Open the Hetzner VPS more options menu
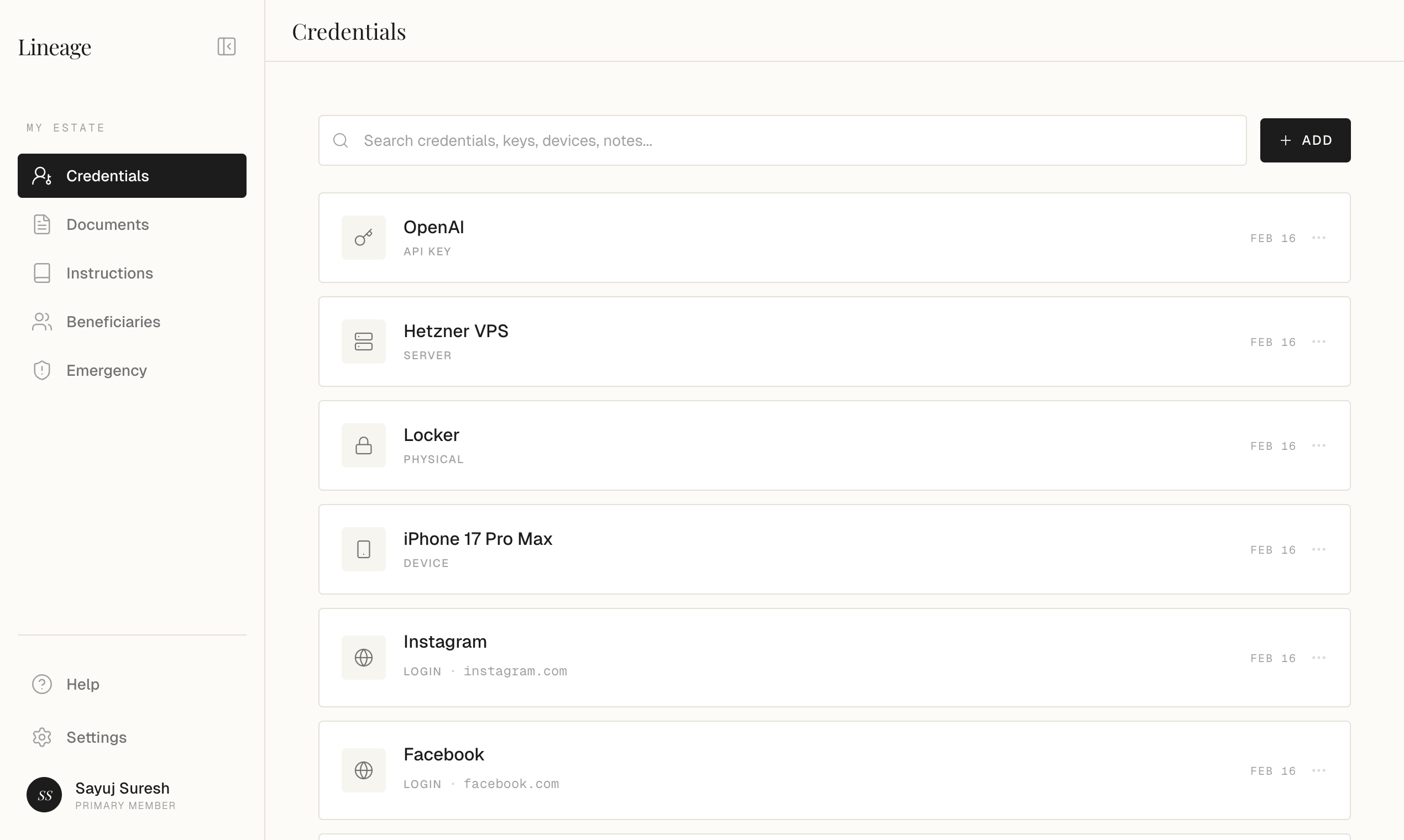Viewport: 1404px width, 840px height. tap(1318, 342)
